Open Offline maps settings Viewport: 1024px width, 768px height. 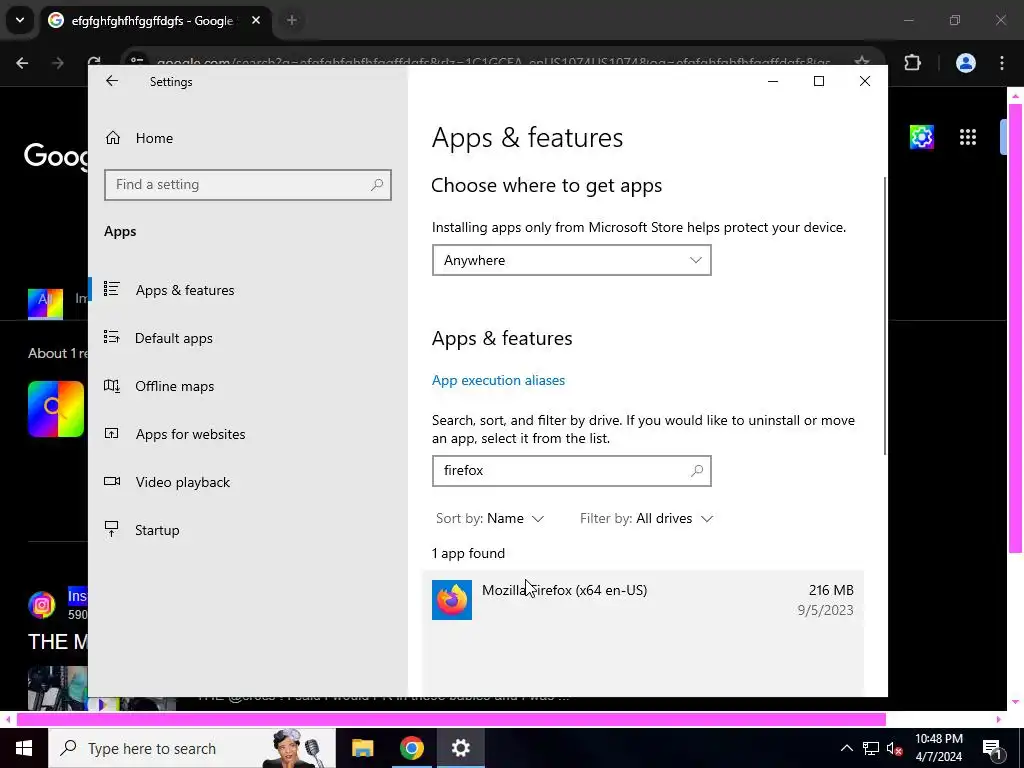[174, 386]
